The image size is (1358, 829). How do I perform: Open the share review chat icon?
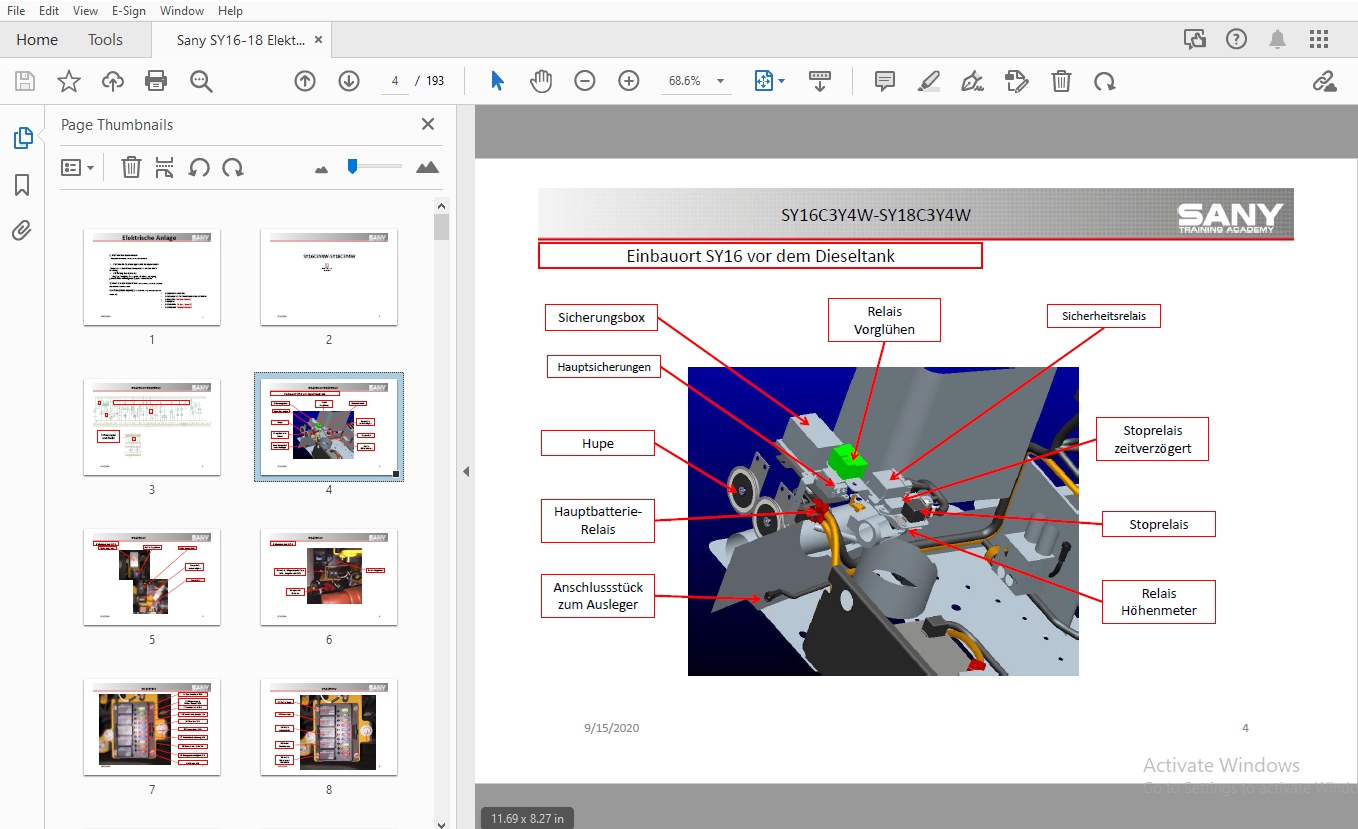coord(1194,39)
